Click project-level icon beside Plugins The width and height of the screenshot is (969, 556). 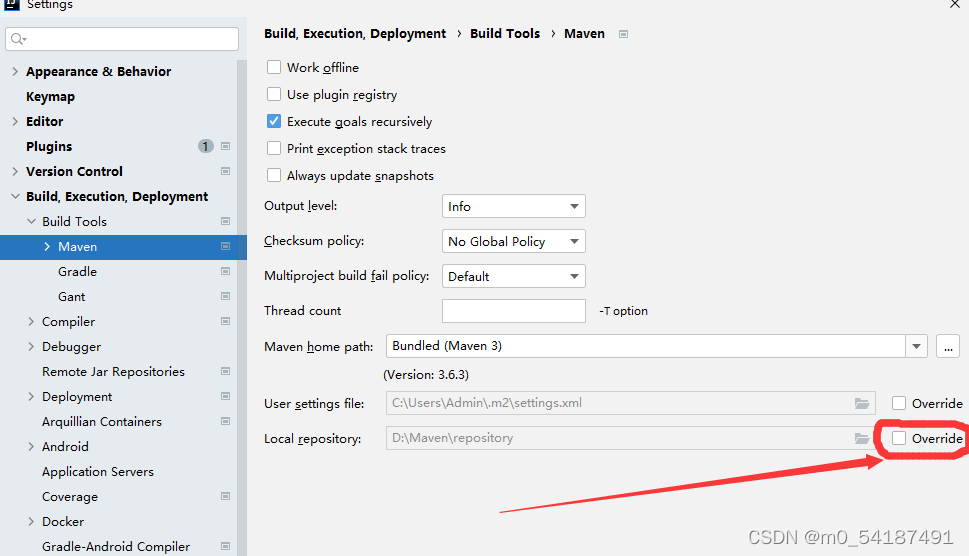[x=226, y=146]
